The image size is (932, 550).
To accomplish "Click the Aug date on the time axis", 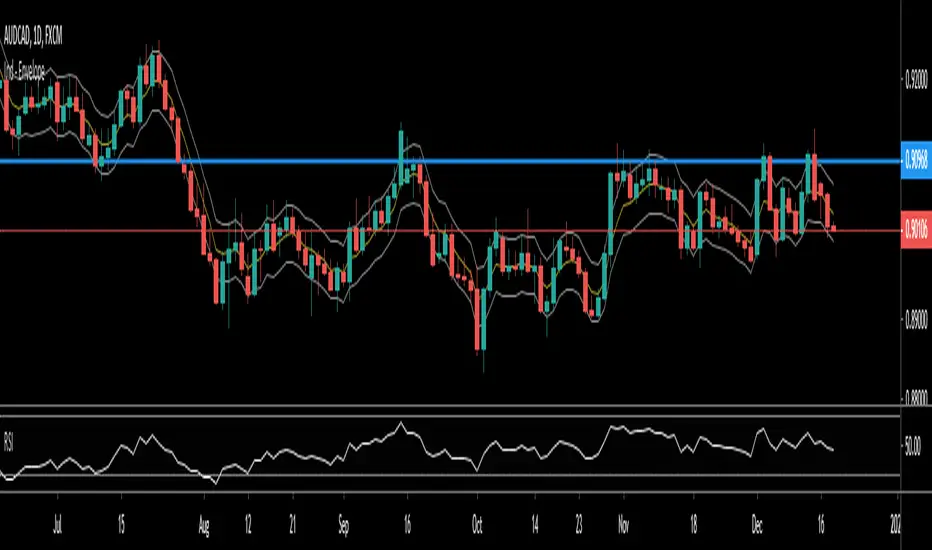I will [x=204, y=527].
